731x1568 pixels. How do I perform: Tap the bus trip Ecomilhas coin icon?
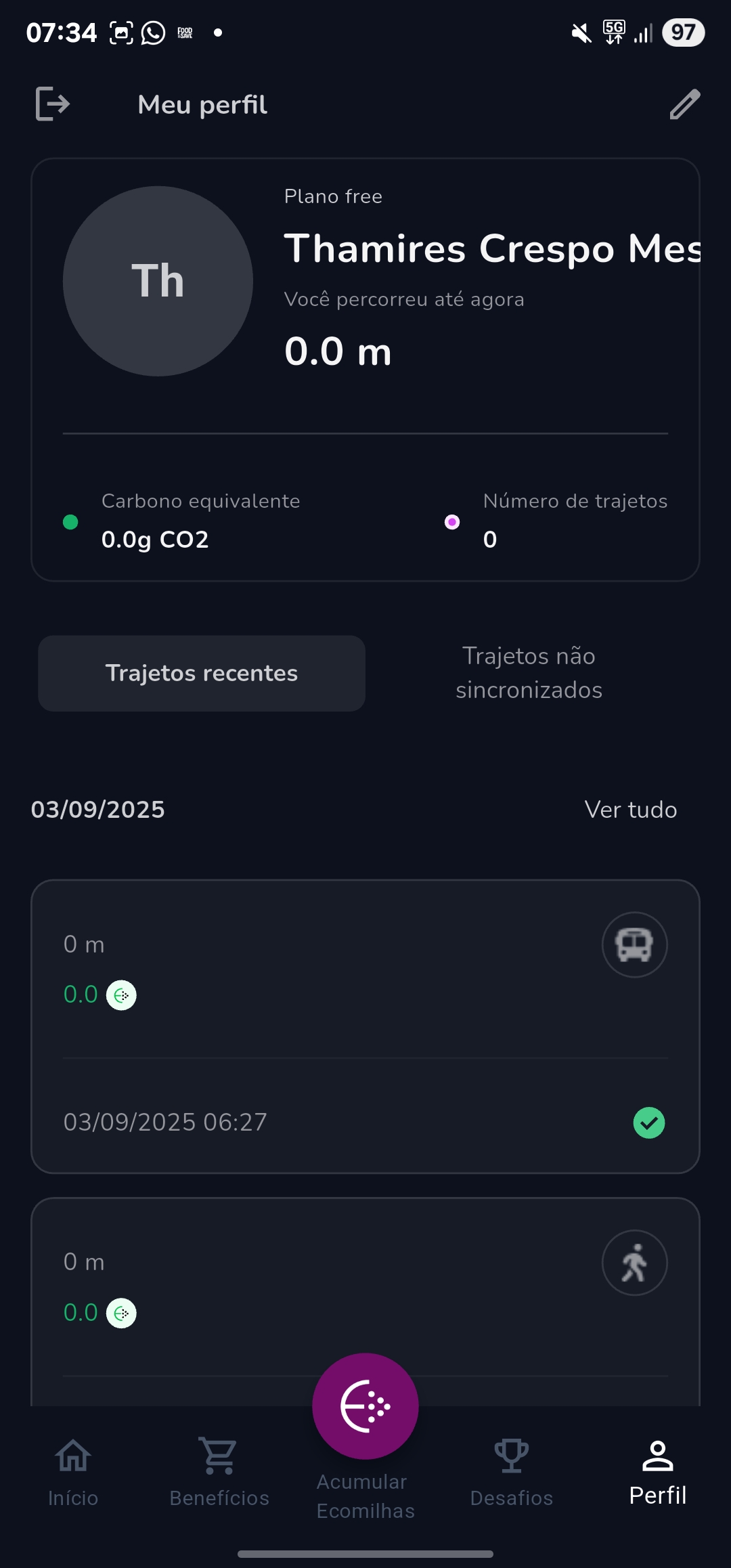point(121,995)
